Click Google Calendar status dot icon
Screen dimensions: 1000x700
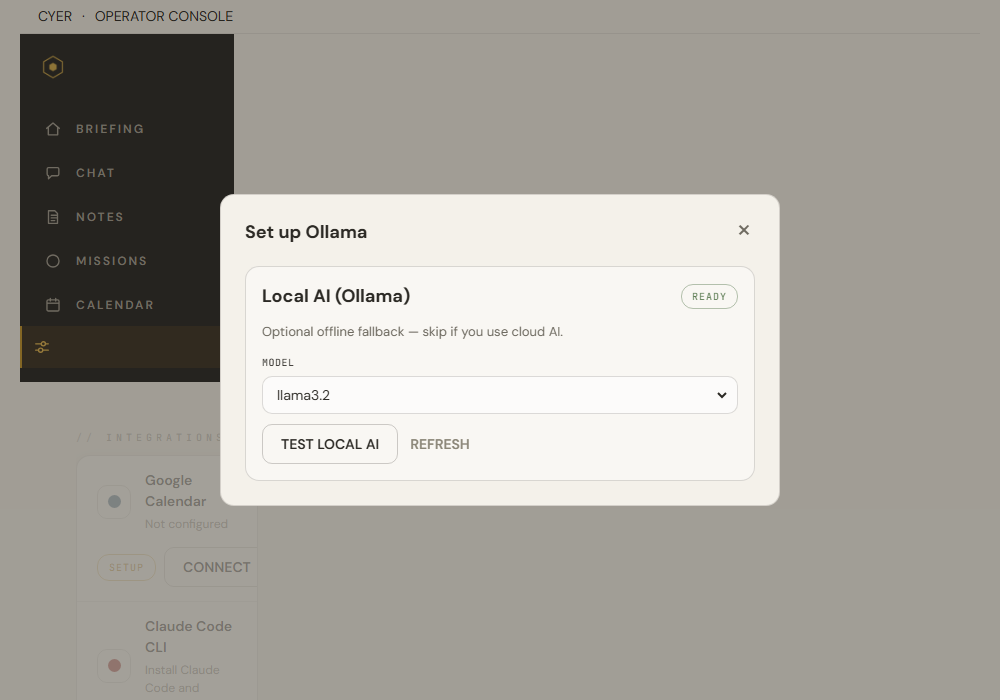pos(114,502)
